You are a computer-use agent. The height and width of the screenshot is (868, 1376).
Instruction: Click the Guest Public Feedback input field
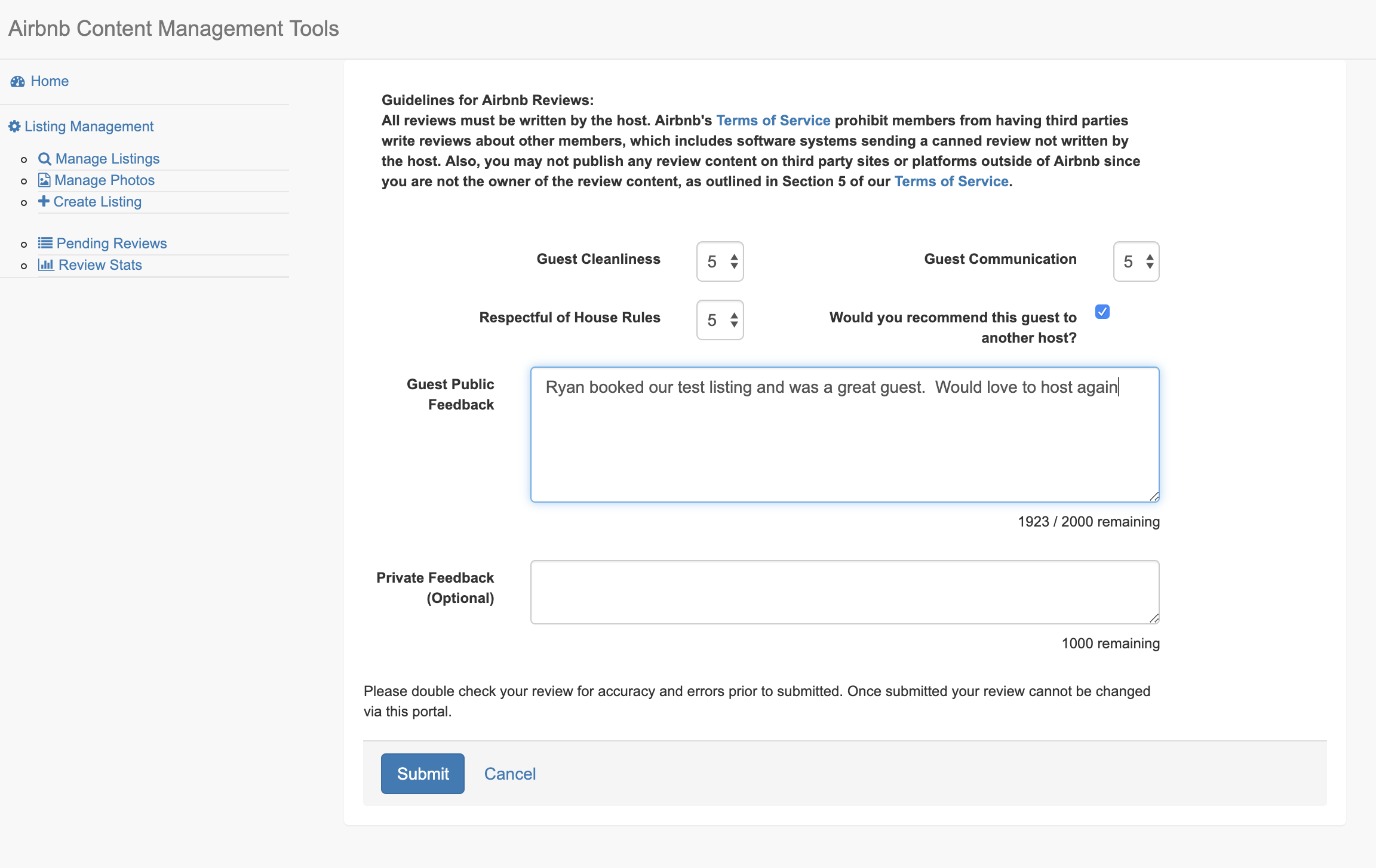point(845,434)
